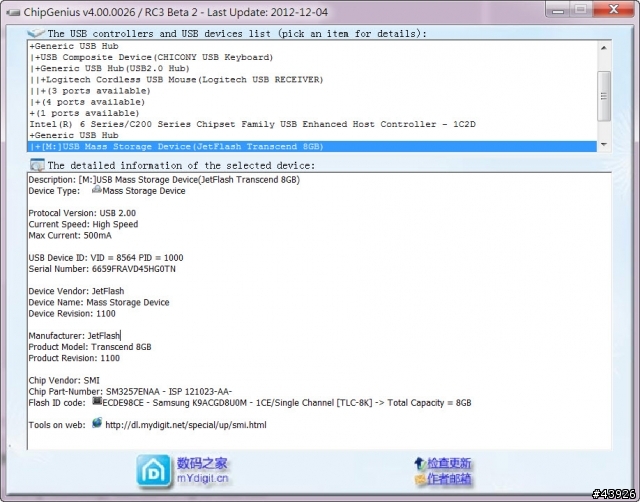Open the mYdigit.cn link text
This screenshot has width=640, height=502.
coord(202,478)
